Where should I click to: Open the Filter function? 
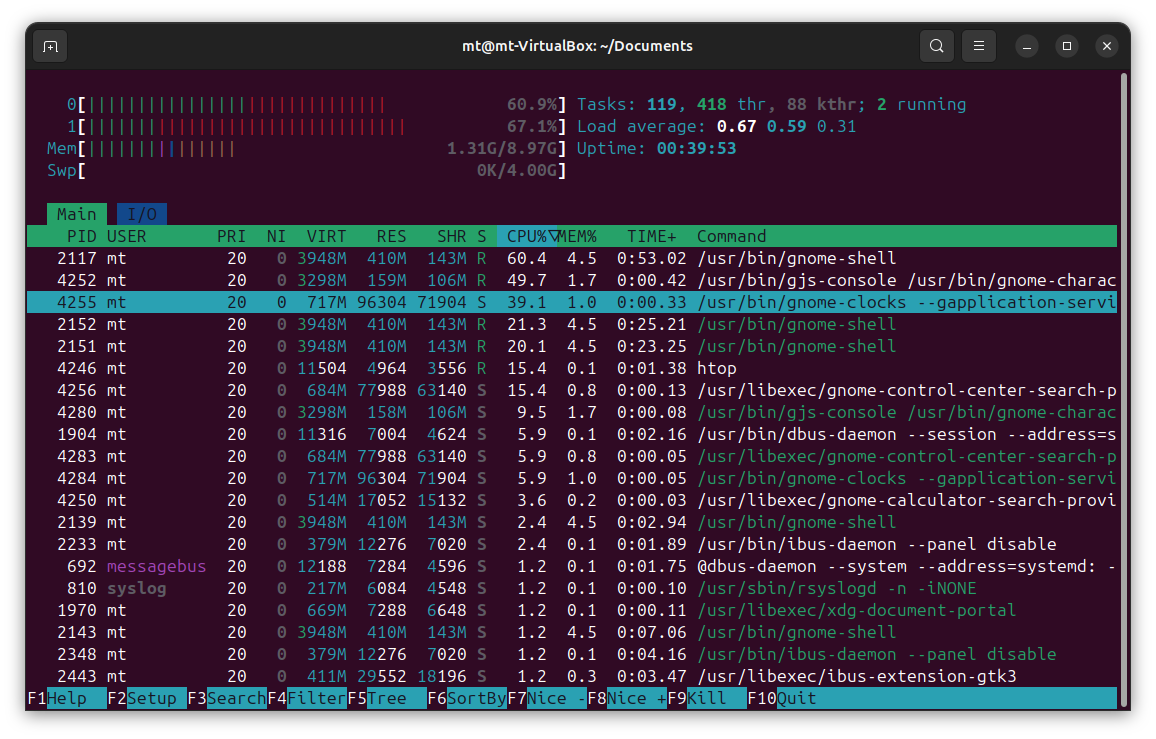[x=316, y=698]
